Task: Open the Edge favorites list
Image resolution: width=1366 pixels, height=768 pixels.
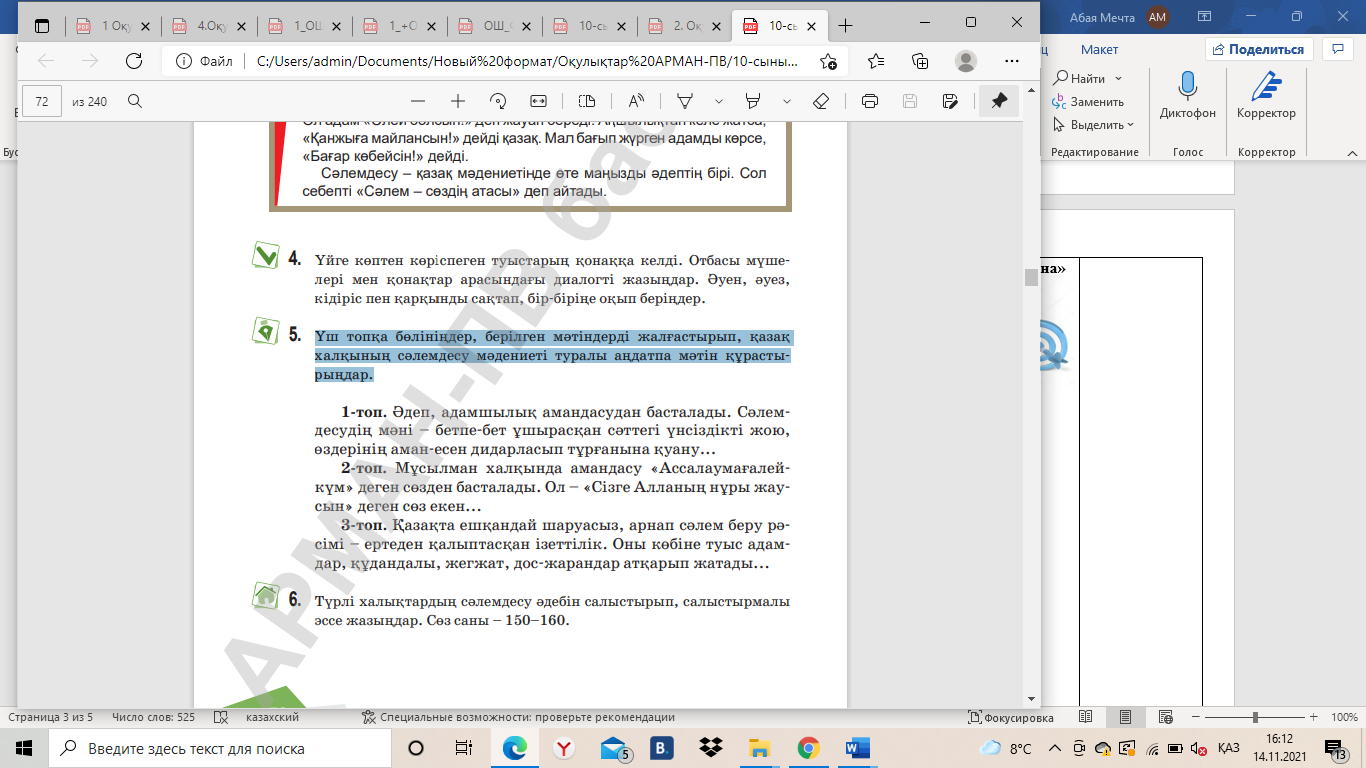Action: (876, 61)
